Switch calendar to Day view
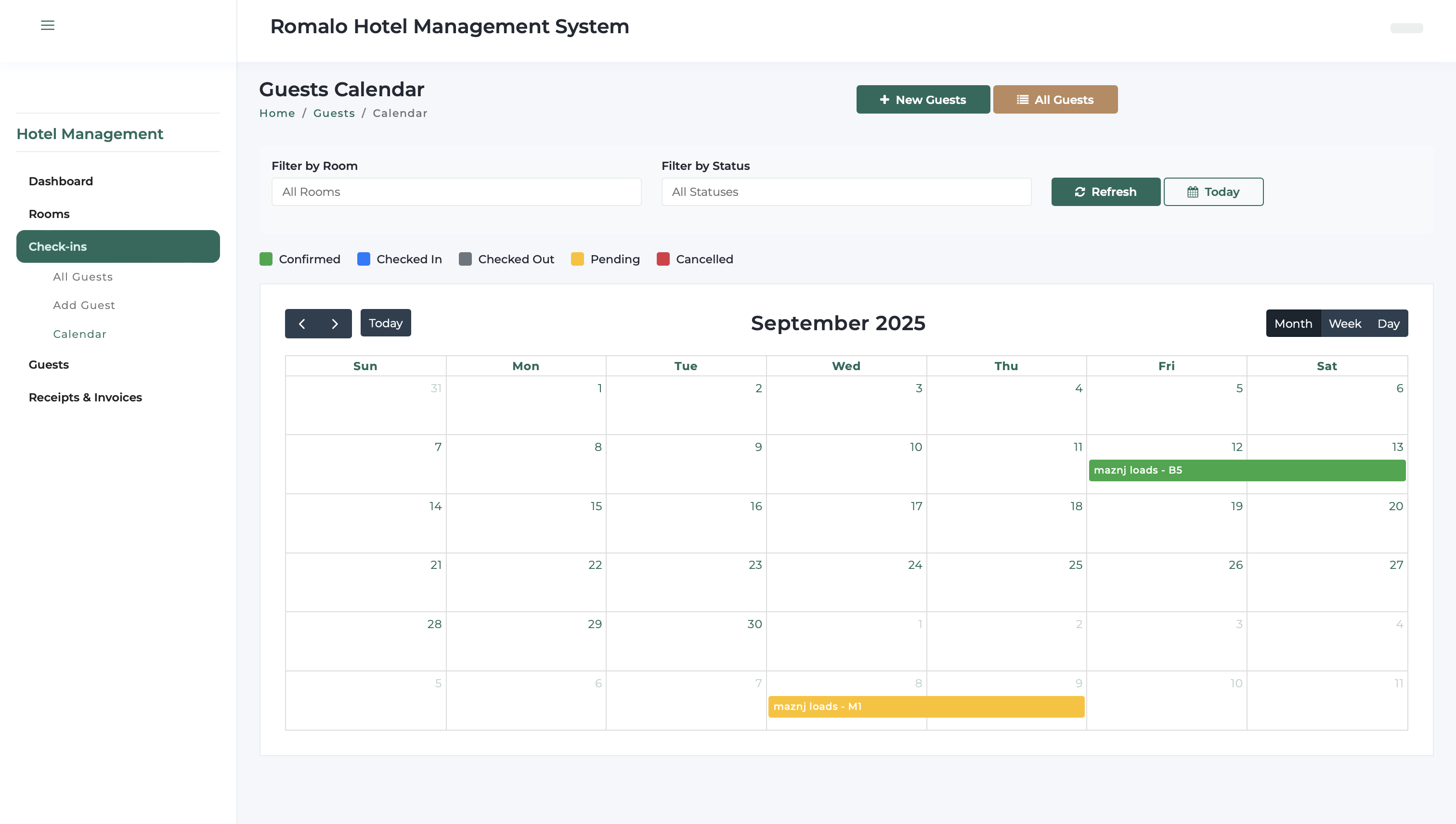 point(1388,324)
